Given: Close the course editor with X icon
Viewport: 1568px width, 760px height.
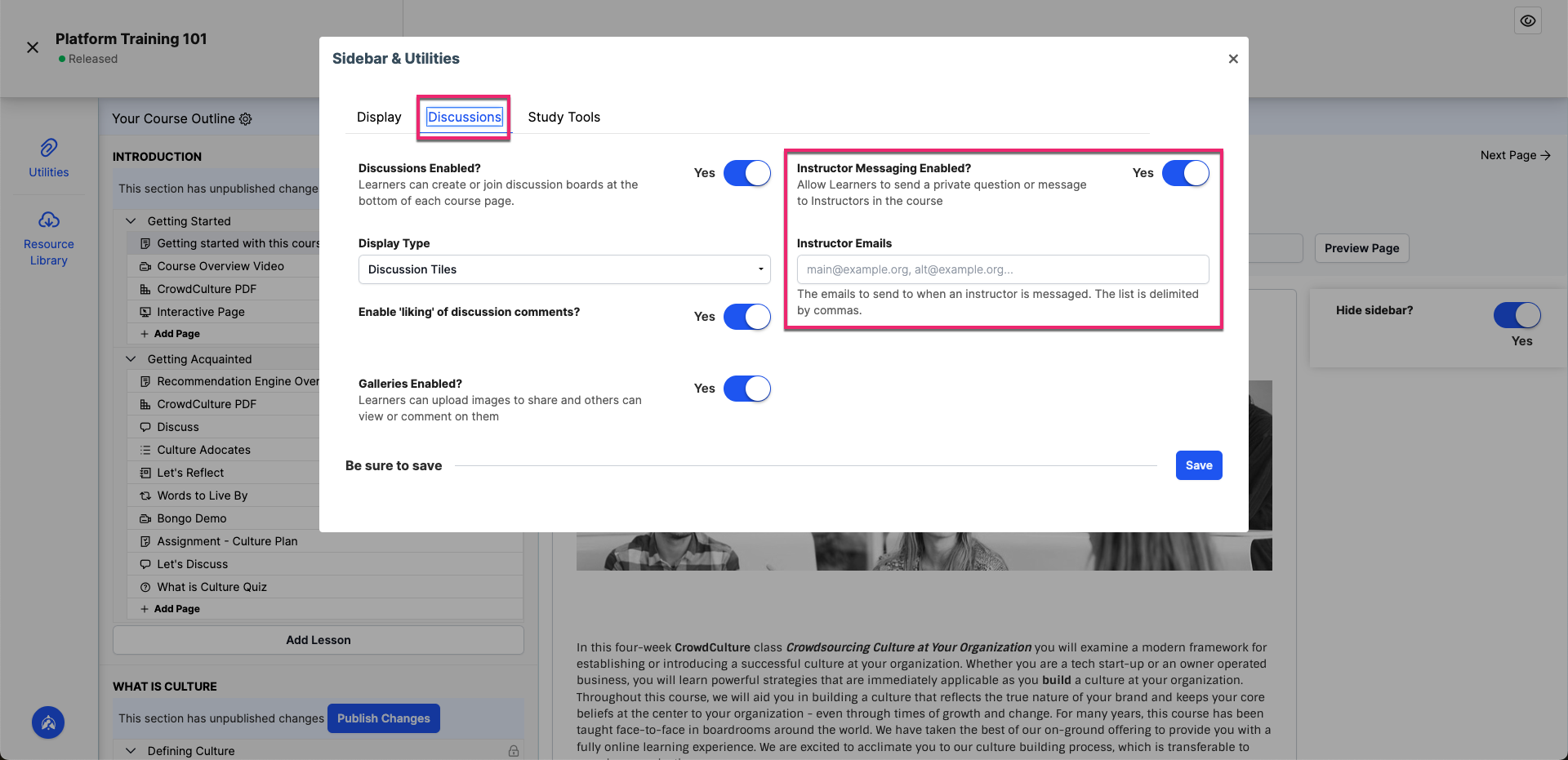Looking at the screenshot, I should click(33, 47).
